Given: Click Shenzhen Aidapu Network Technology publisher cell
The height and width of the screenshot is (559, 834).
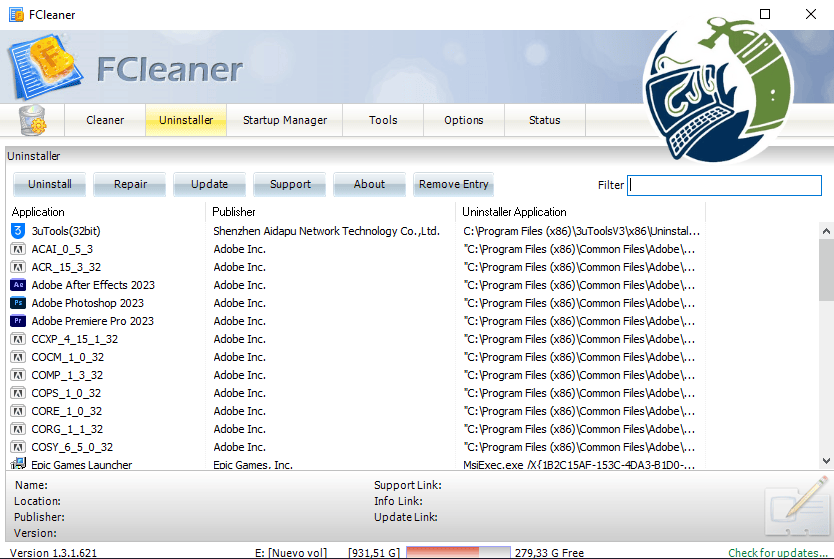Looking at the screenshot, I should pos(327,231).
